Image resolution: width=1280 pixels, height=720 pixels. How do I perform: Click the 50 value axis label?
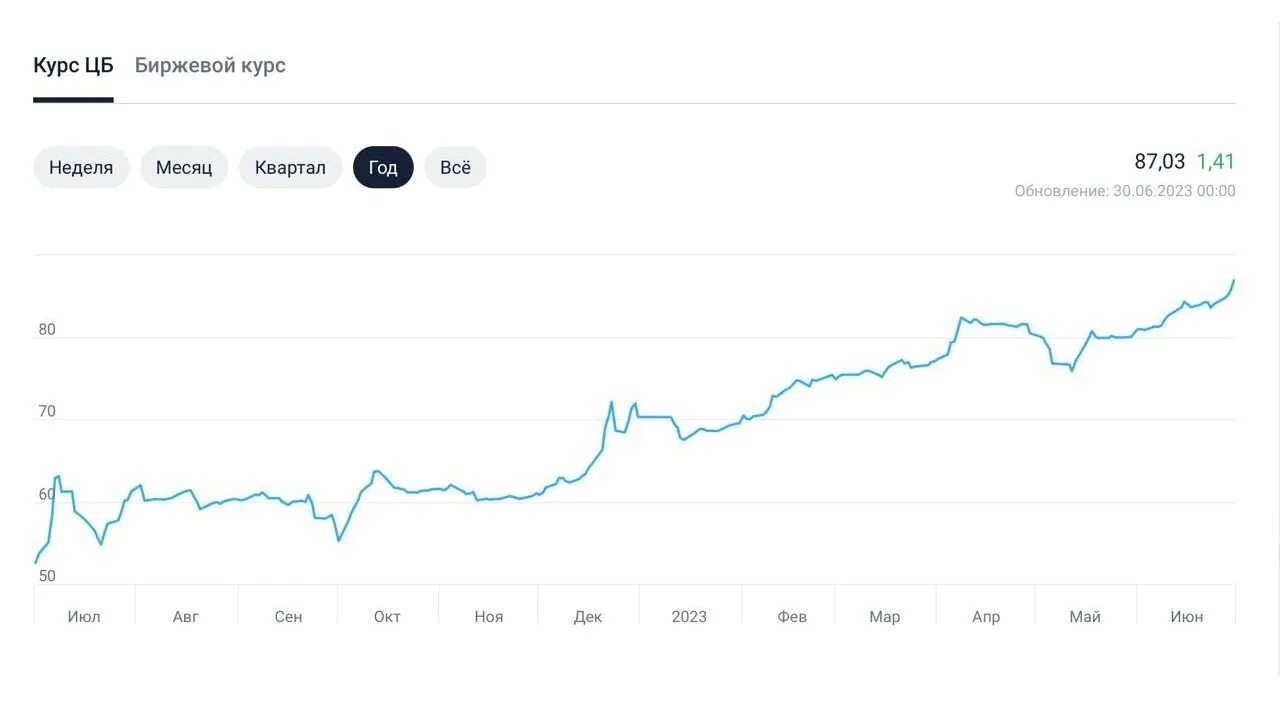pos(47,576)
